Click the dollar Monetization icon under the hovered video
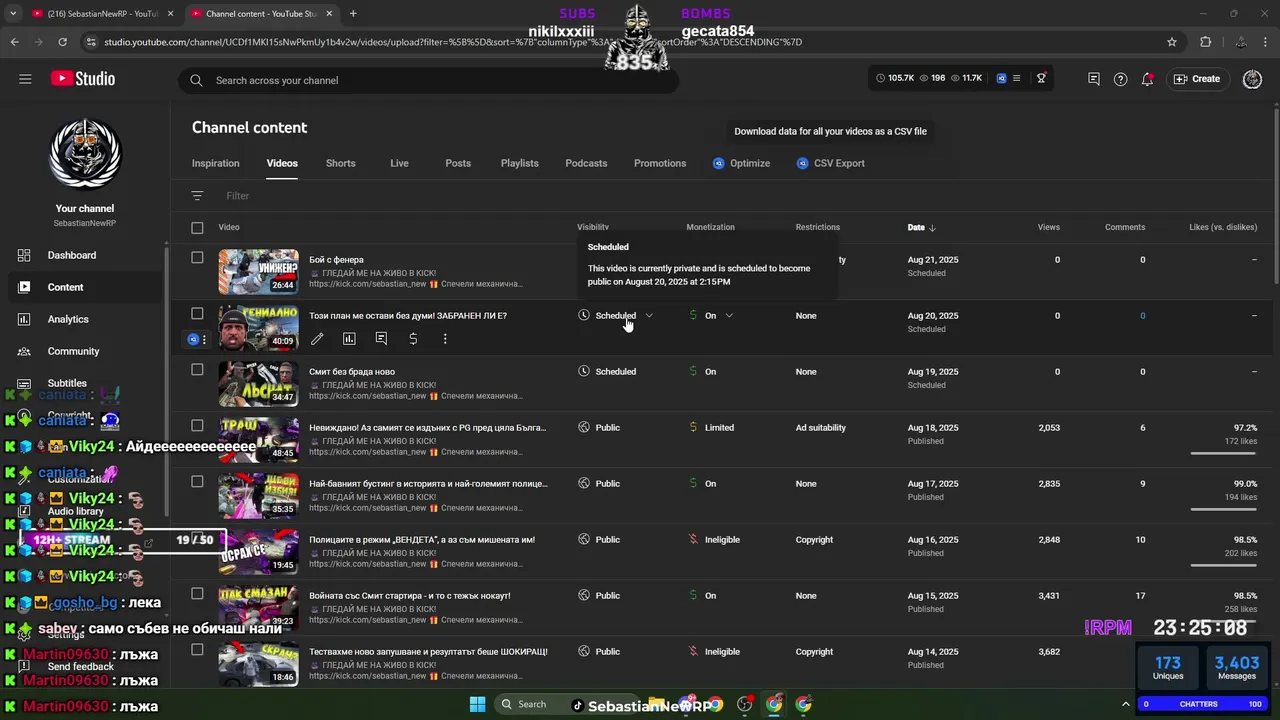The image size is (1280, 720). click(413, 339)
